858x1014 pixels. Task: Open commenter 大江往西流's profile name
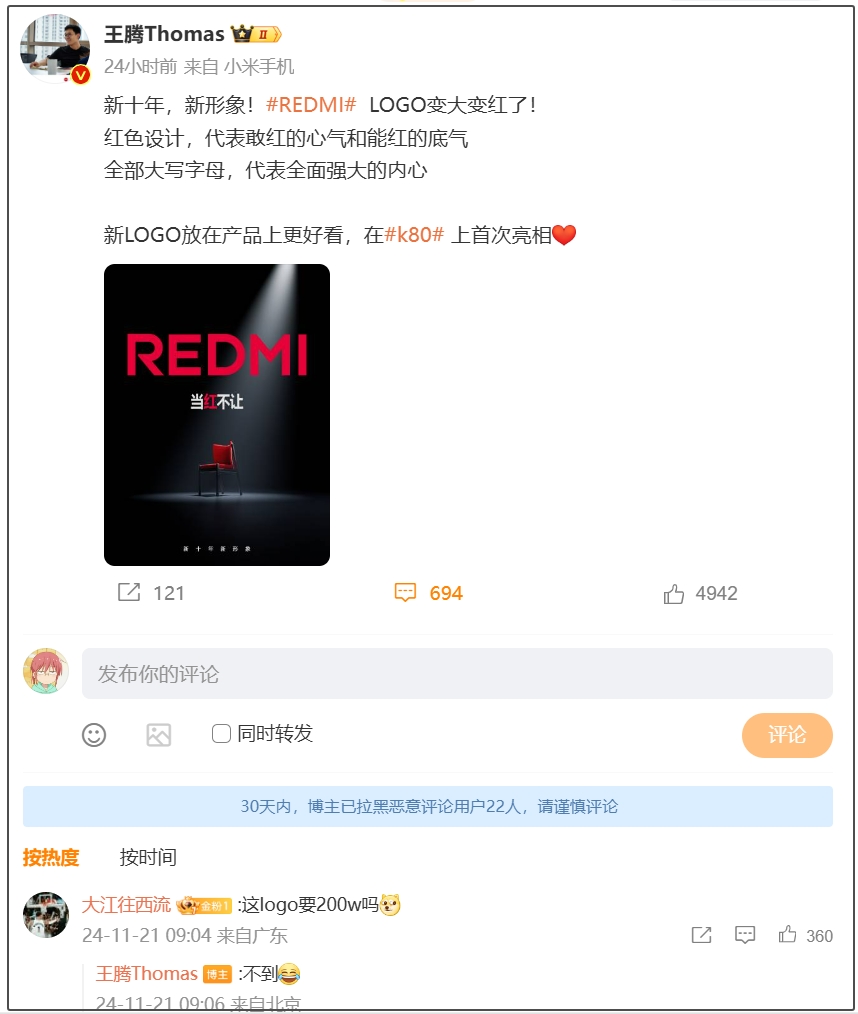point(126,904)
